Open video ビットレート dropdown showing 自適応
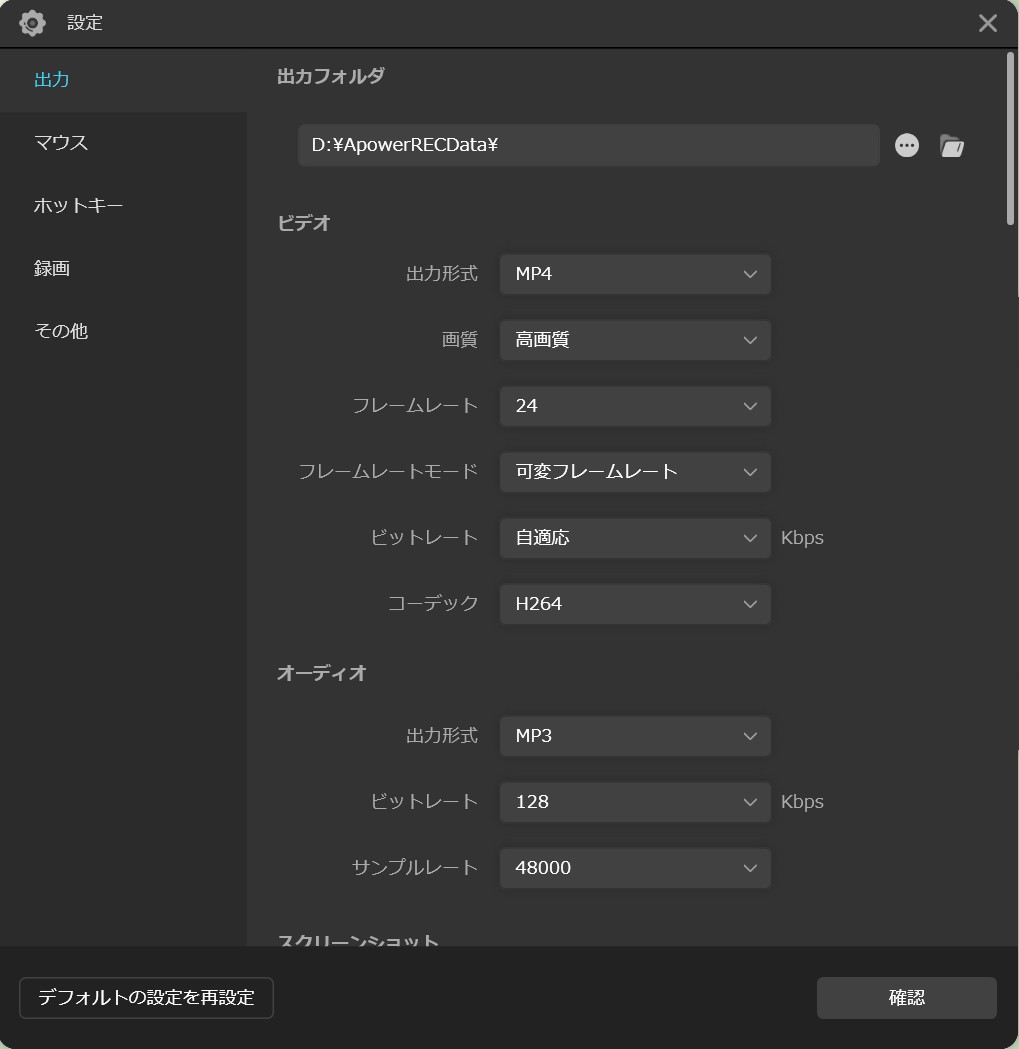Screen dimensions: 1019x1049 click(635, 538)
